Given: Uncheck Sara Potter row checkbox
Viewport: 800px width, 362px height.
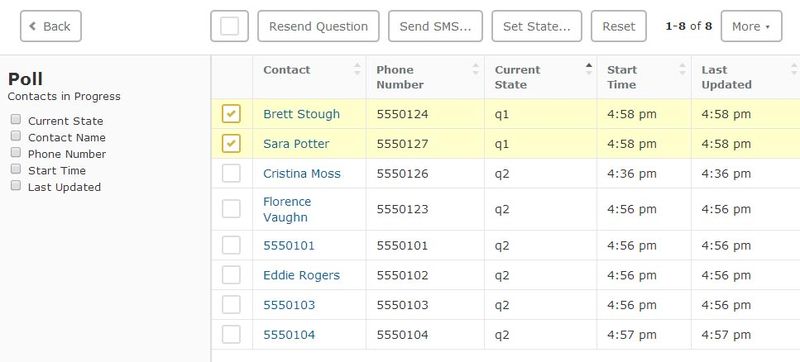Looking at the screenshot, I should click(x=231, y=144).
